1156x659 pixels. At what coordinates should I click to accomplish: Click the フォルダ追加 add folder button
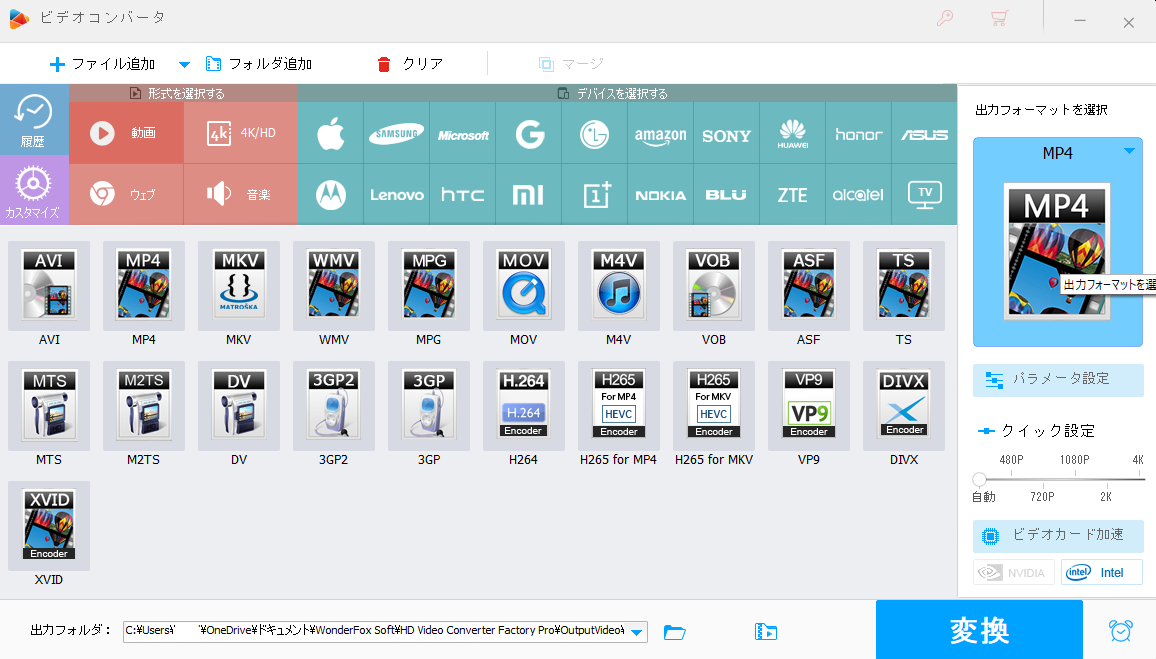tap(259, 64)
